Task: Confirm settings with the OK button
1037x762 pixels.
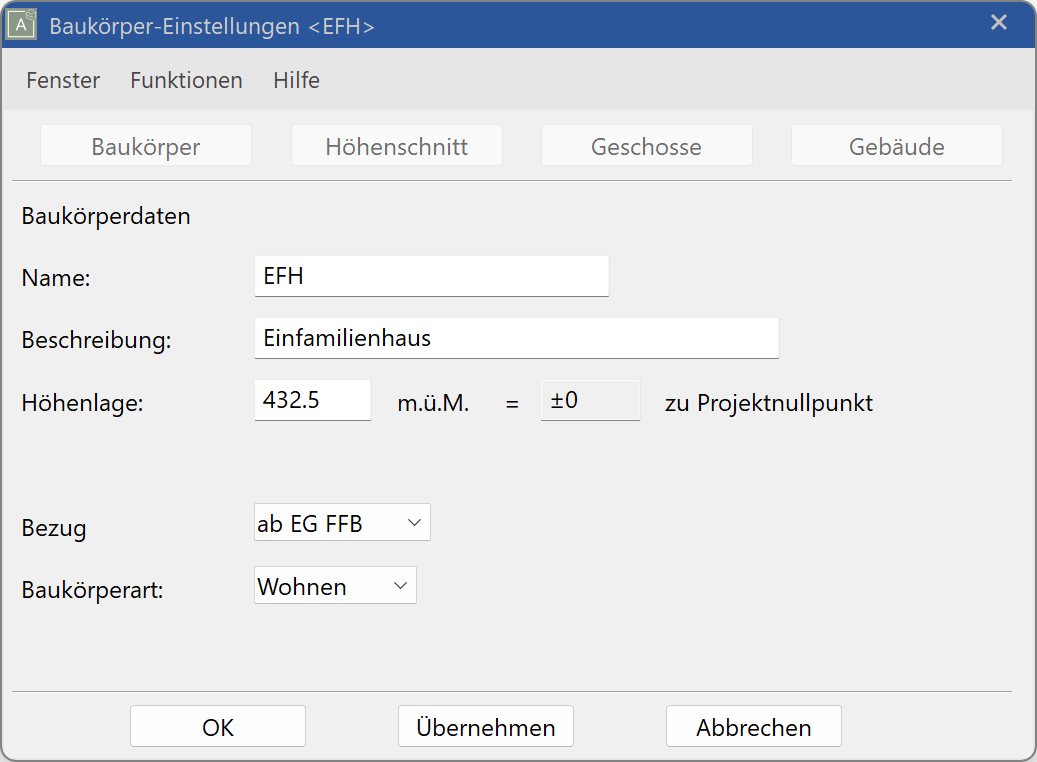Action: [x=218, y=727]
